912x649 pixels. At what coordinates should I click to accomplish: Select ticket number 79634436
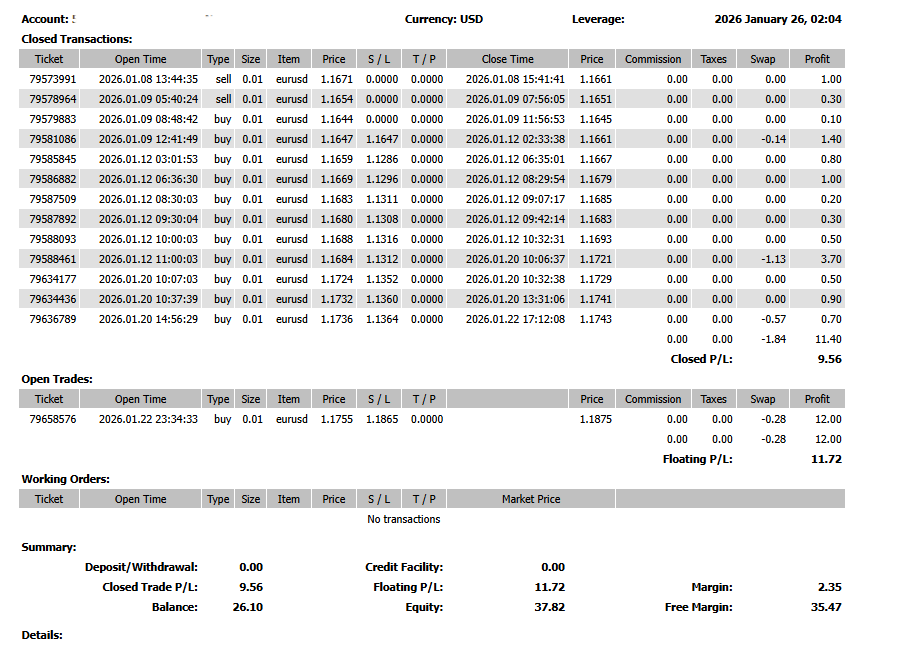pos(53,299)
